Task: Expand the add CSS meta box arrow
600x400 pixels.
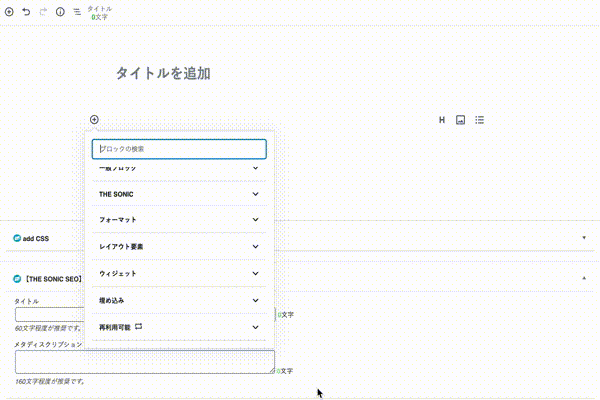Action: [x=584, y=238]
